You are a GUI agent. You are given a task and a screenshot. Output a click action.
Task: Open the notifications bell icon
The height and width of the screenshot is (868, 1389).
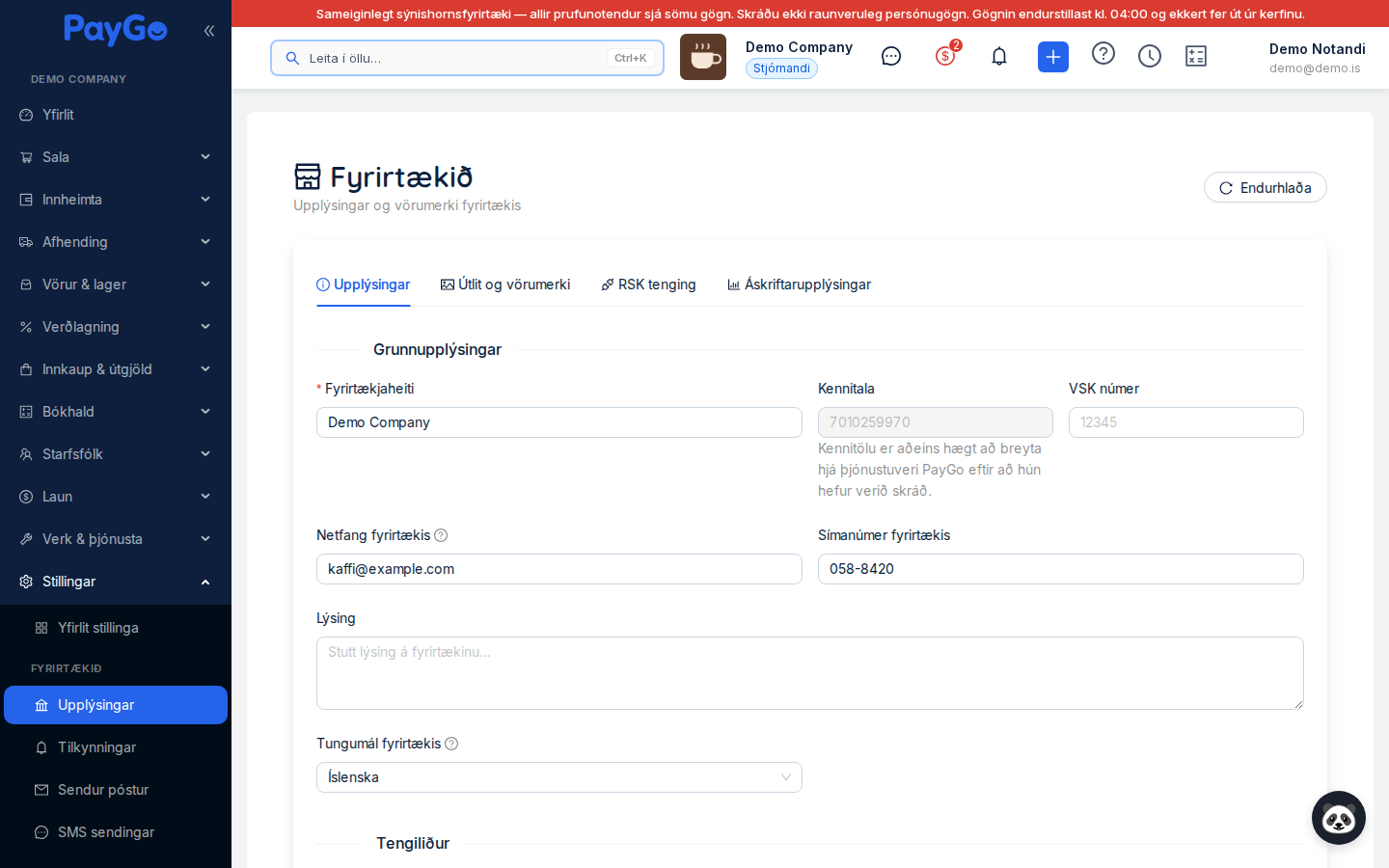[999, 57]
